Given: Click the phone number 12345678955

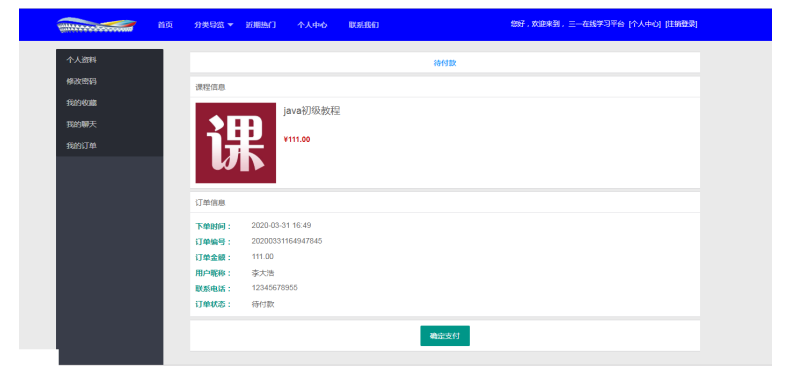Looking at the screenshot, I should click(x=275, y=287).
